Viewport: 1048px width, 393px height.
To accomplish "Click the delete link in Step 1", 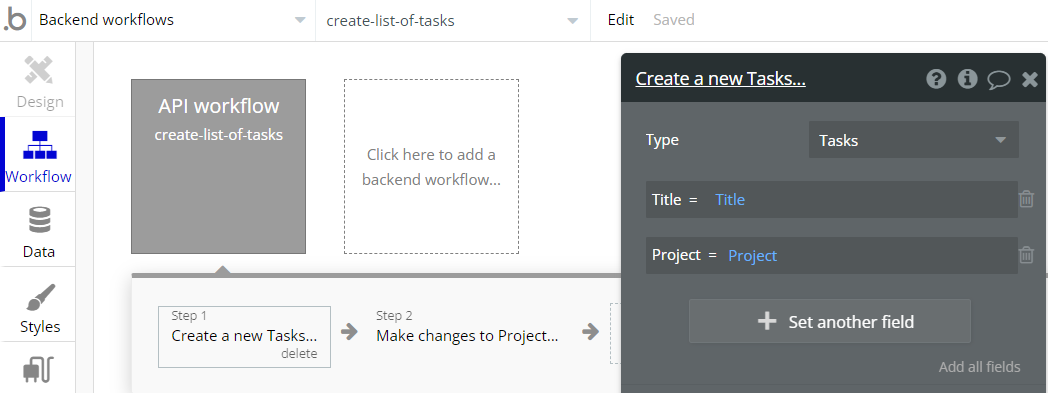I will 299,354.
